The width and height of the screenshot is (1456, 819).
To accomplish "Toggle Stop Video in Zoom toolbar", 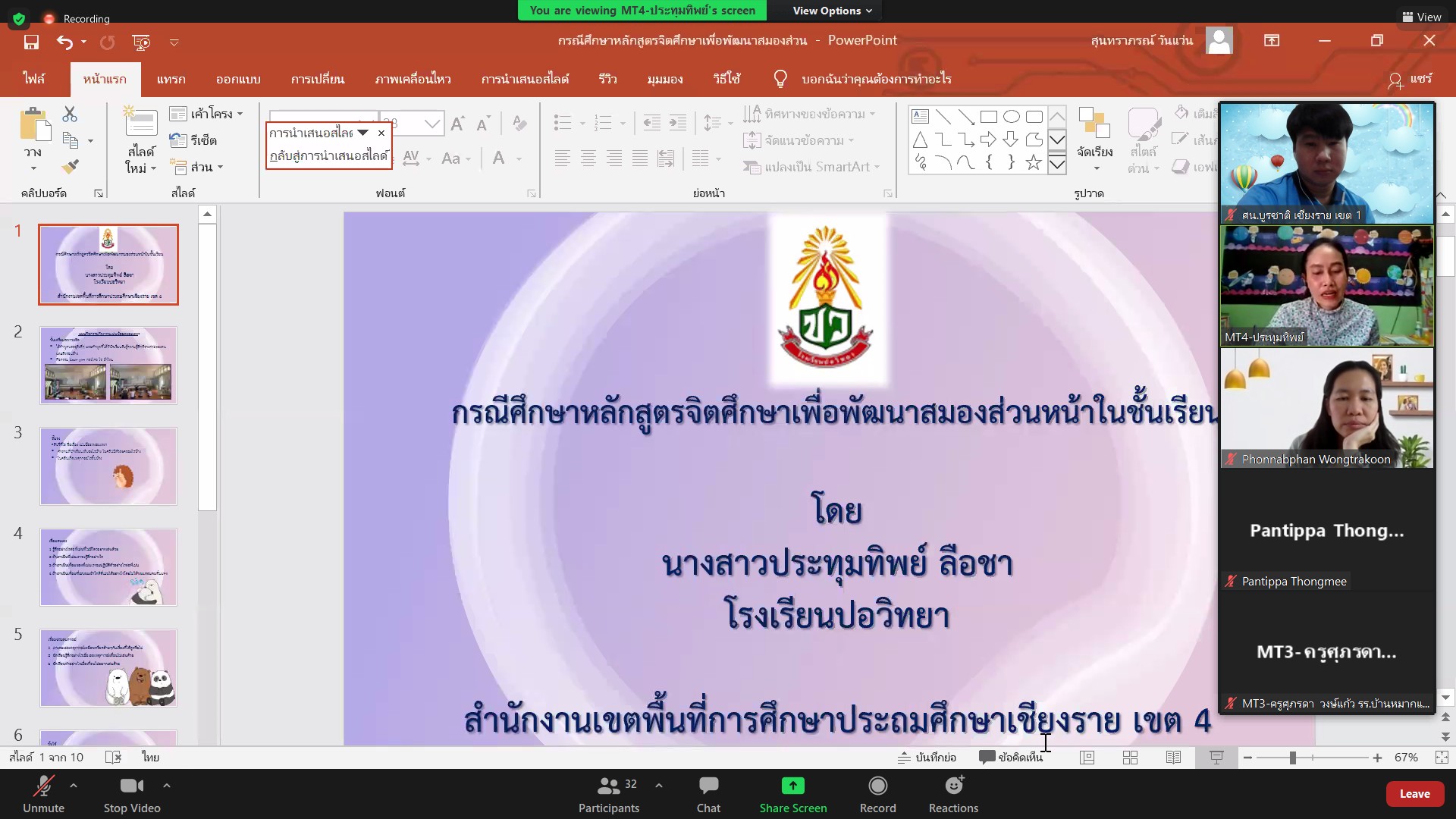I will coord(132,793).
